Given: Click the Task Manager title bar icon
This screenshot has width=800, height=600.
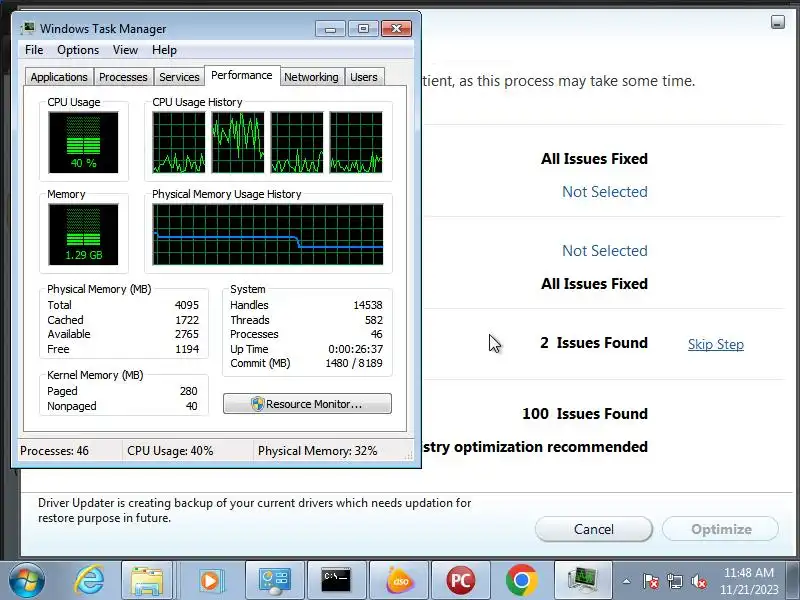Looking at the screenshot, I should (28, 29).
